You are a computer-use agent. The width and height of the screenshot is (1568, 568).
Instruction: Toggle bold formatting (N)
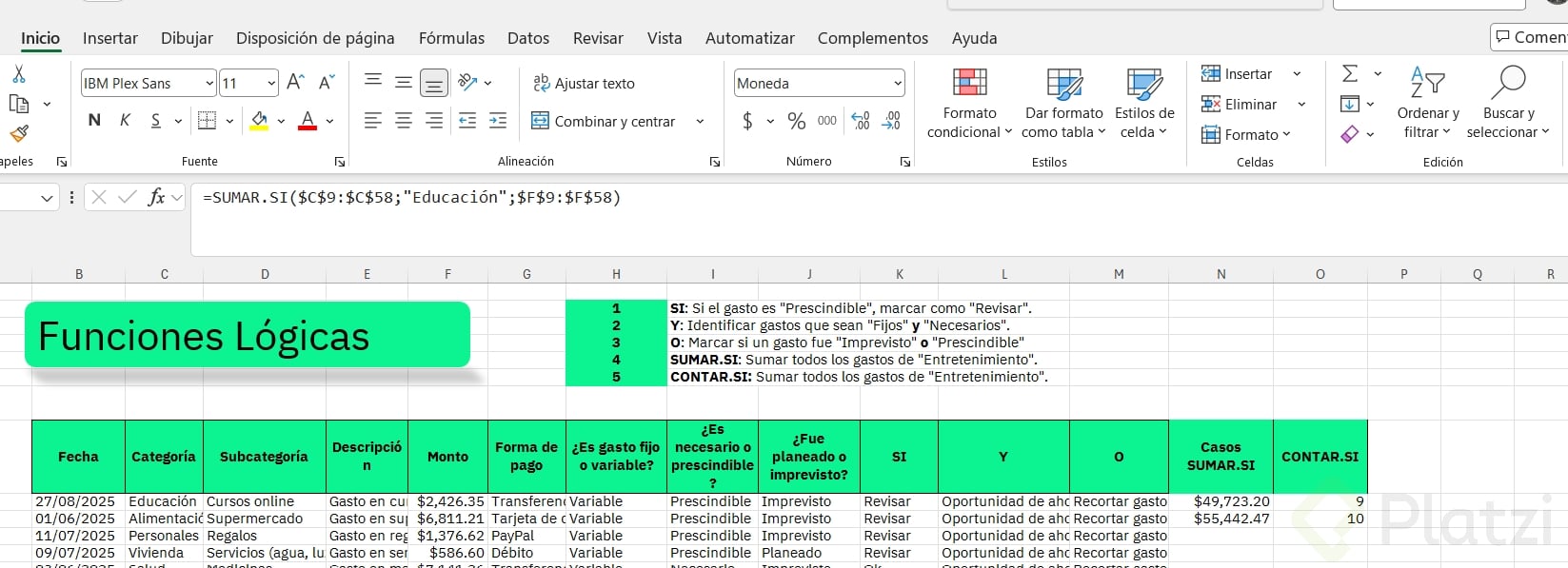pyautogui.click(x=94, y=121)
